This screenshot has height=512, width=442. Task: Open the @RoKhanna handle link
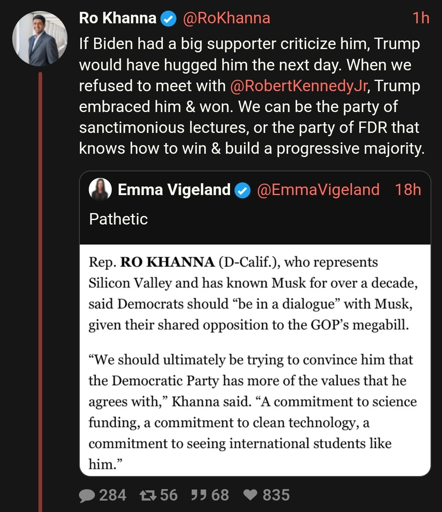tap(226, 18)
